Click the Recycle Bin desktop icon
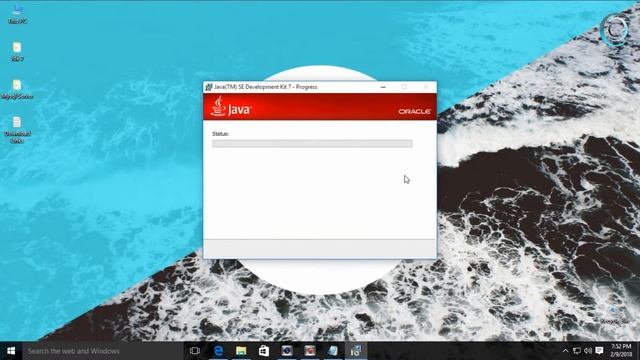640x360 pixels. 614,315
